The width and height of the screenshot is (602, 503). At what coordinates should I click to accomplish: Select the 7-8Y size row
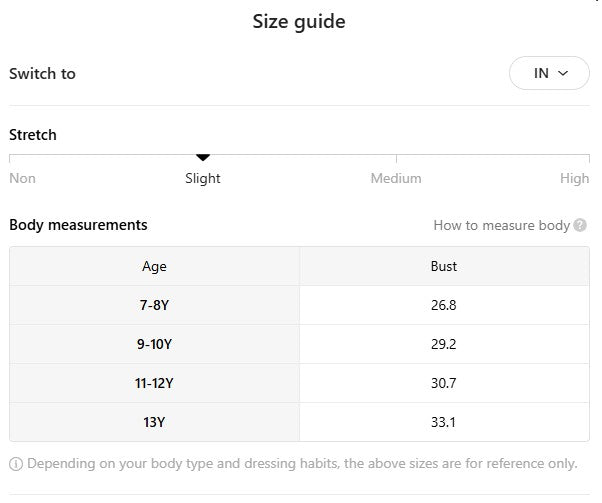tap(154, 305)
